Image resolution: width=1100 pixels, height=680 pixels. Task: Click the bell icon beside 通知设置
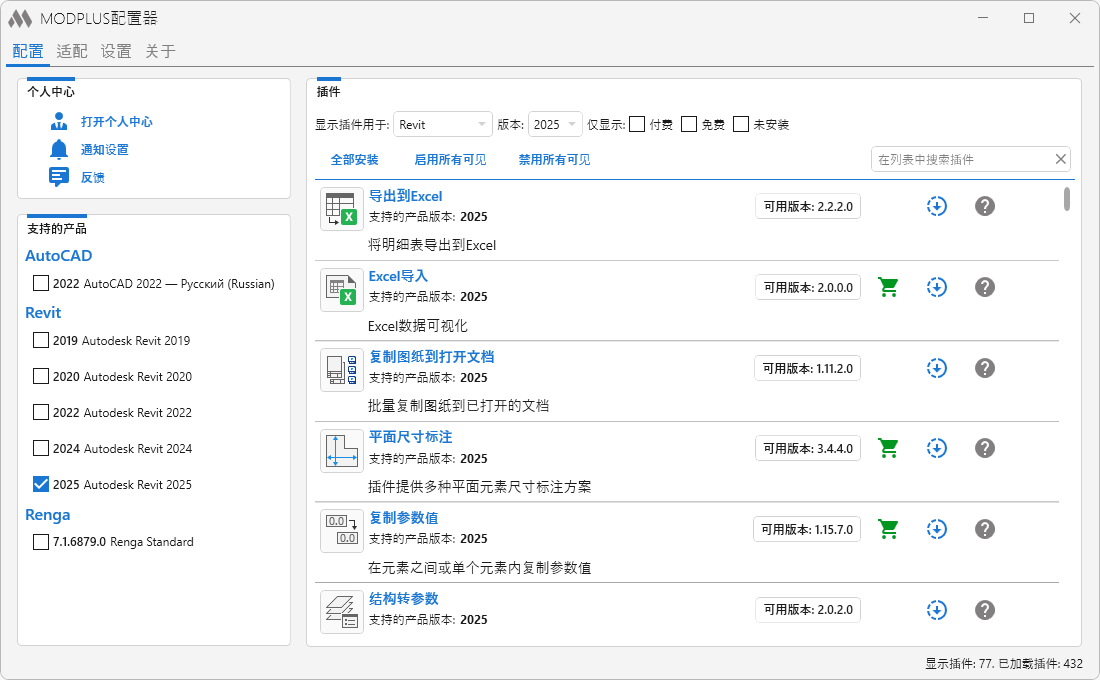tap(59, 149)
